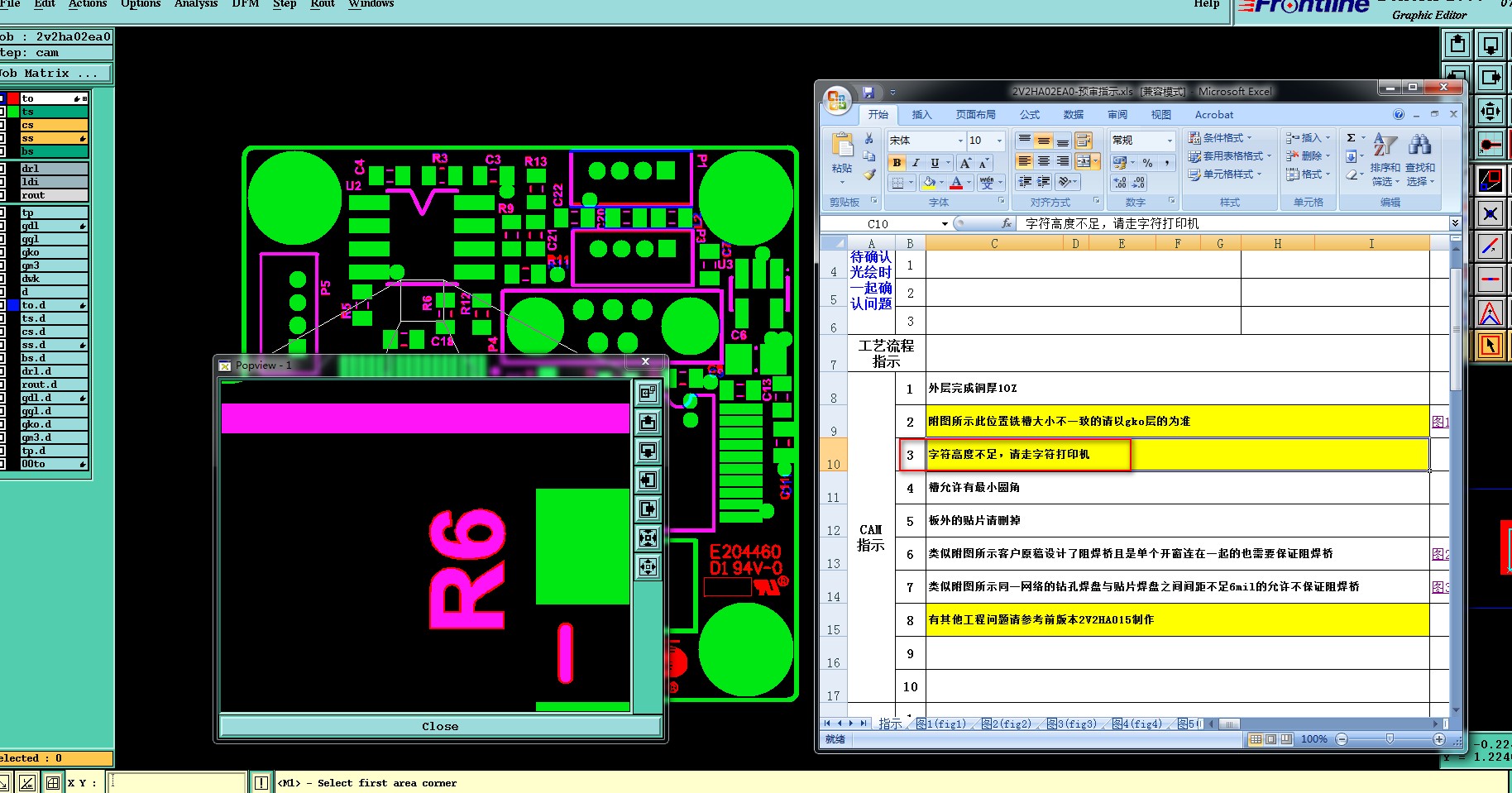Click the Excel Save disk icon
The height and width of the screenshot is (793, 1512).
point(868,92)
